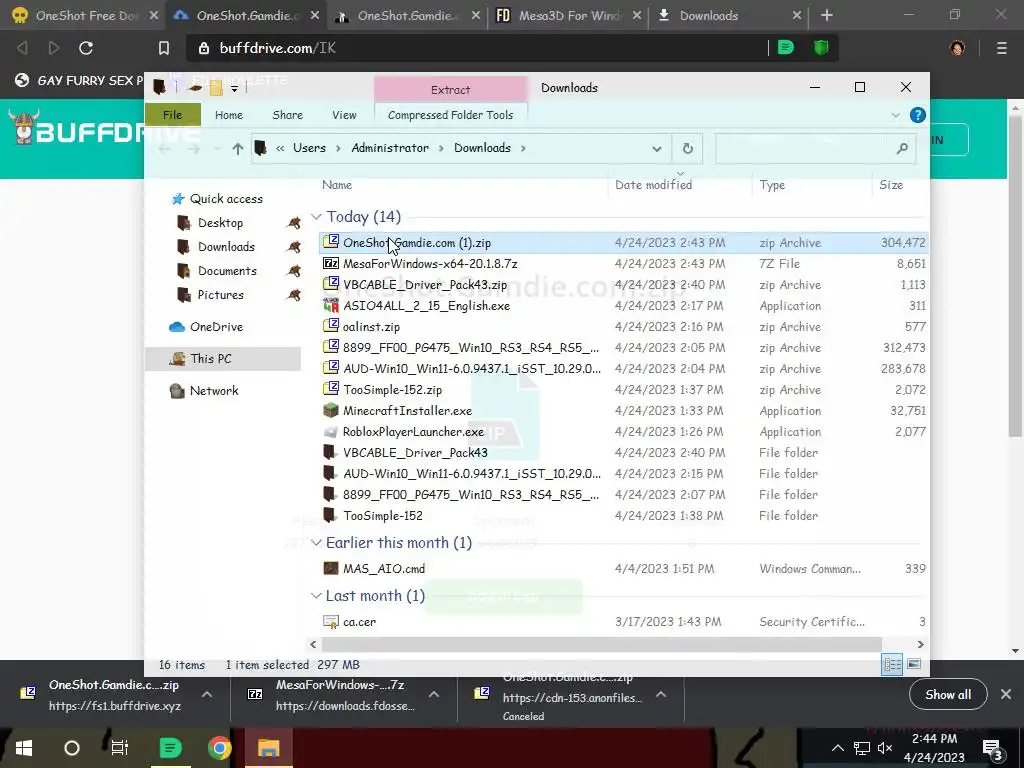Show hidden tray icons

pyautogui.click(x=837, y=748)
